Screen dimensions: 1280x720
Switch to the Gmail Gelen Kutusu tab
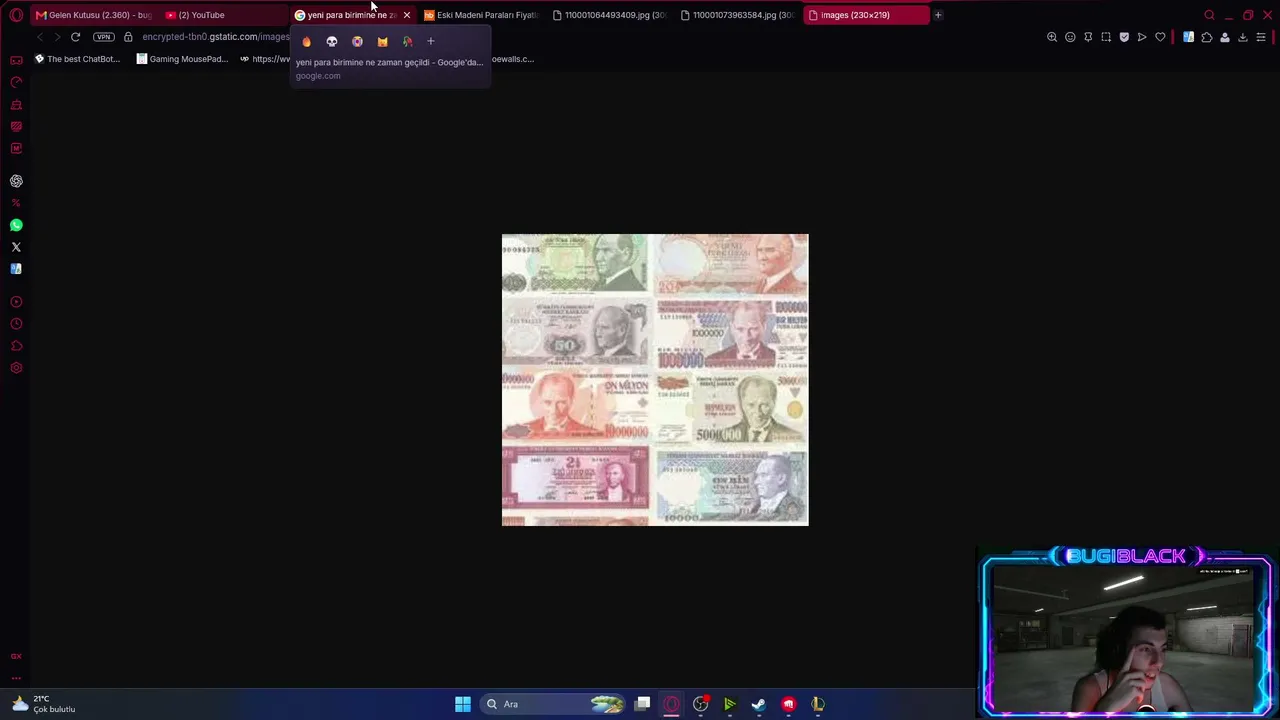point(94,15)
